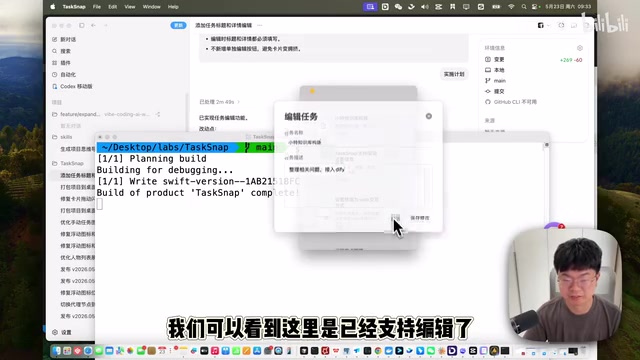
Task: Start a new chat via 新对话
Action: pyautogui.click(x=64, y=39)
